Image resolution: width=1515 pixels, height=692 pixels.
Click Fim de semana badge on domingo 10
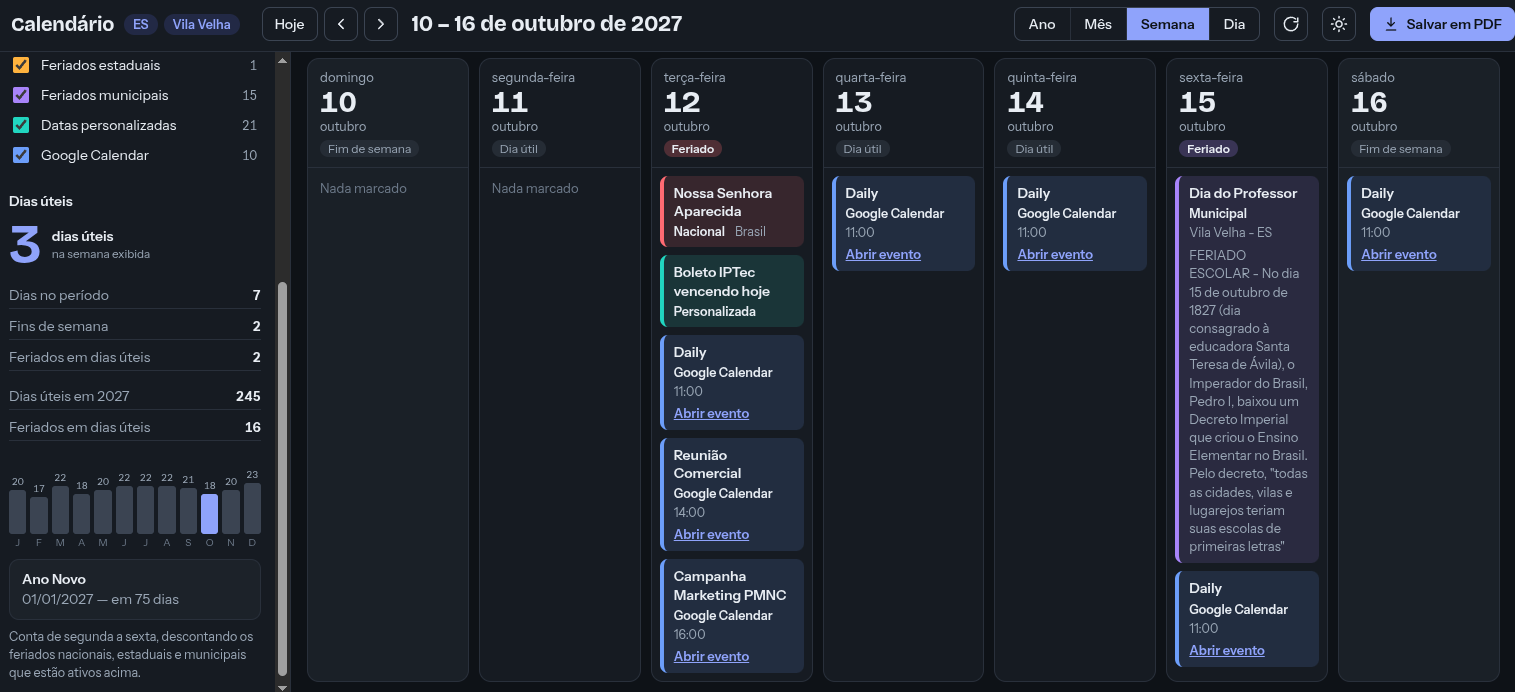(369, 149)
